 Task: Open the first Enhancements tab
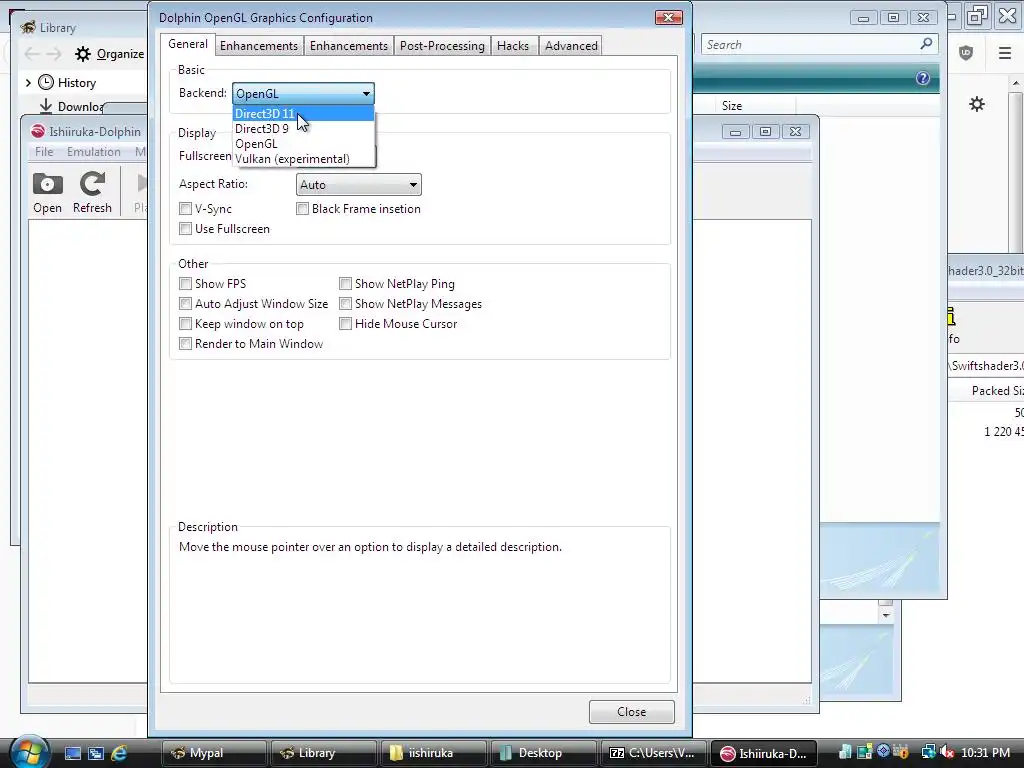tap(259, 46)
